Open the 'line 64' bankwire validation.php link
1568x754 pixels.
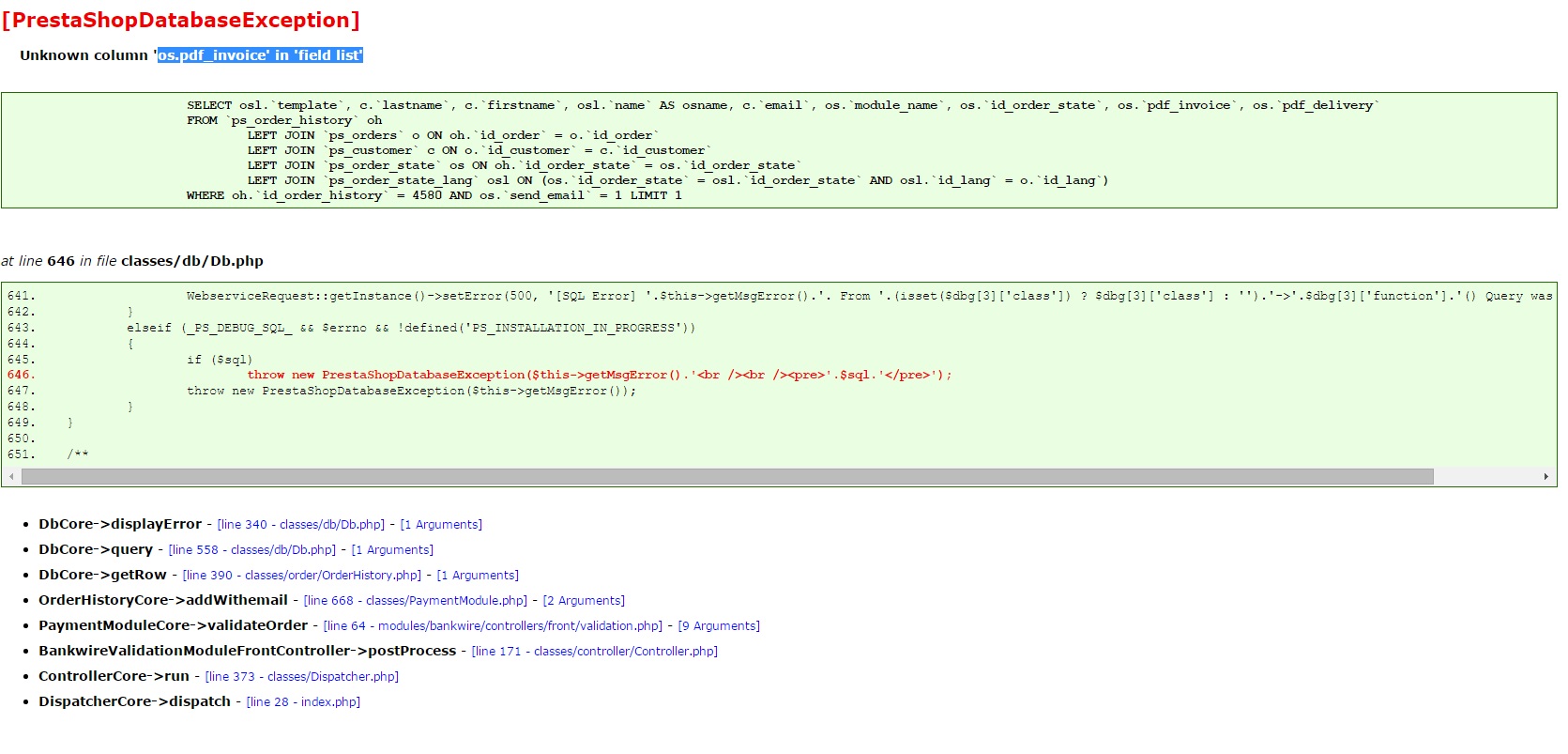(x=493, y=626)
